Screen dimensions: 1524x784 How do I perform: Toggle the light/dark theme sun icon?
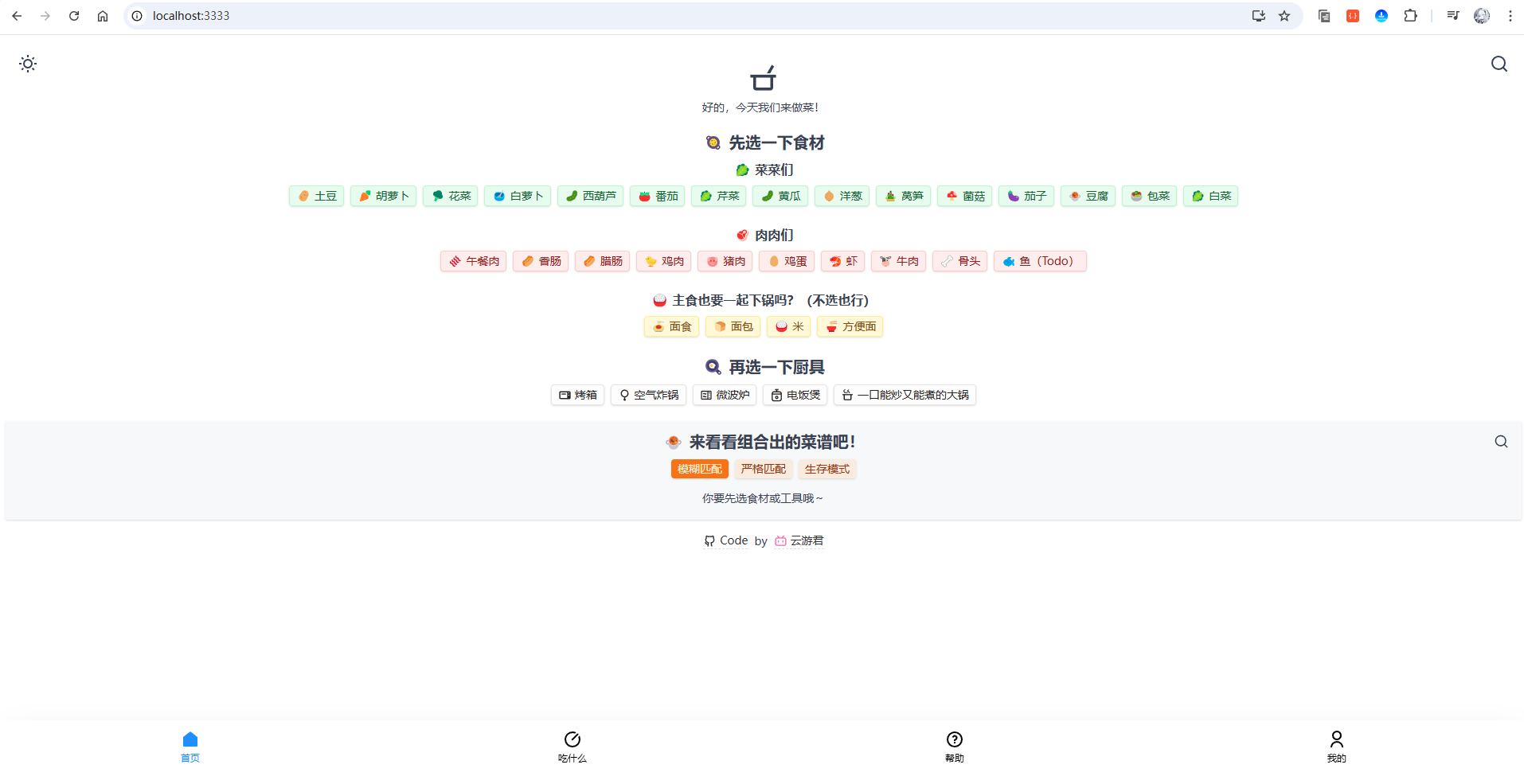(x=28, y=64)
